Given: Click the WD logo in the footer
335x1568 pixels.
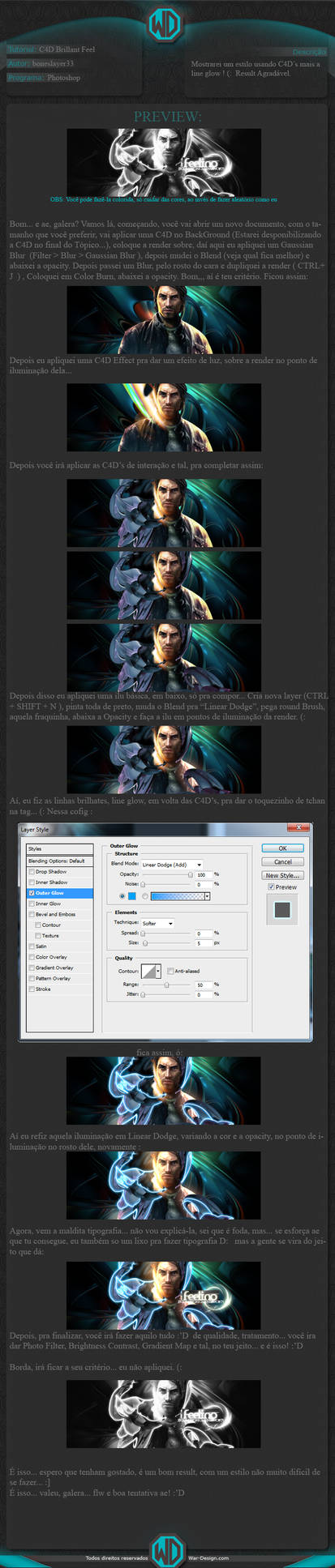Looking at the screenshot, I should [x=168, y=1551].
